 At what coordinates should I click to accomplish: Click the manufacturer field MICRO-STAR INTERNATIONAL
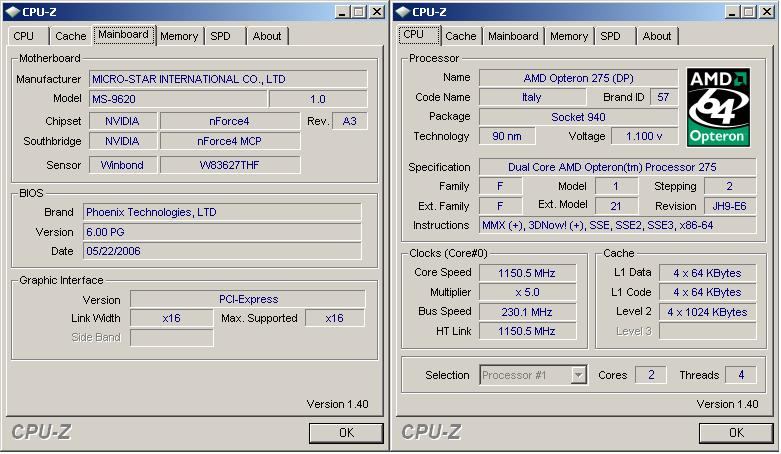[228, 79]
